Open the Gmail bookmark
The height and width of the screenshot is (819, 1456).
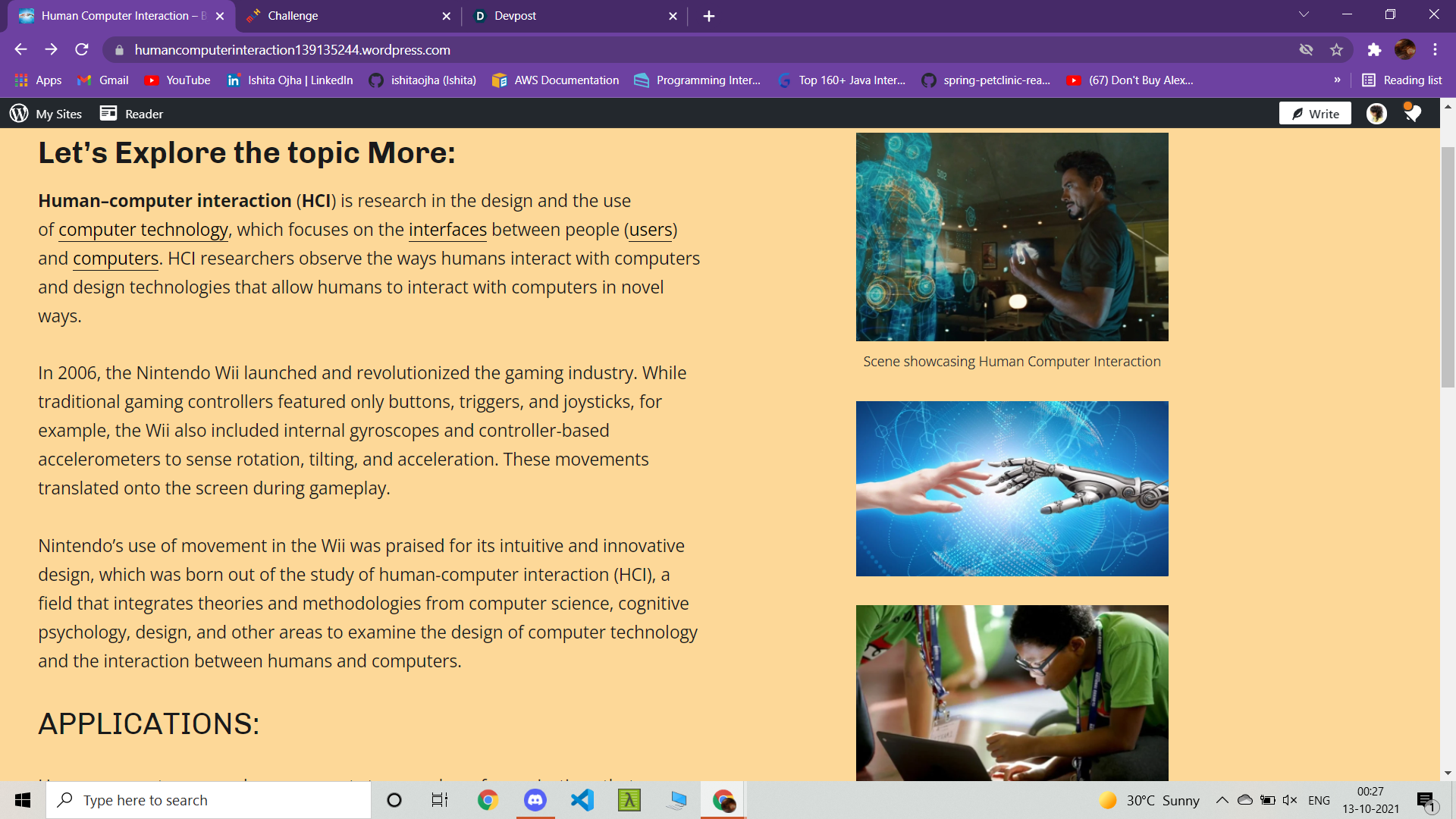point(102,80)
